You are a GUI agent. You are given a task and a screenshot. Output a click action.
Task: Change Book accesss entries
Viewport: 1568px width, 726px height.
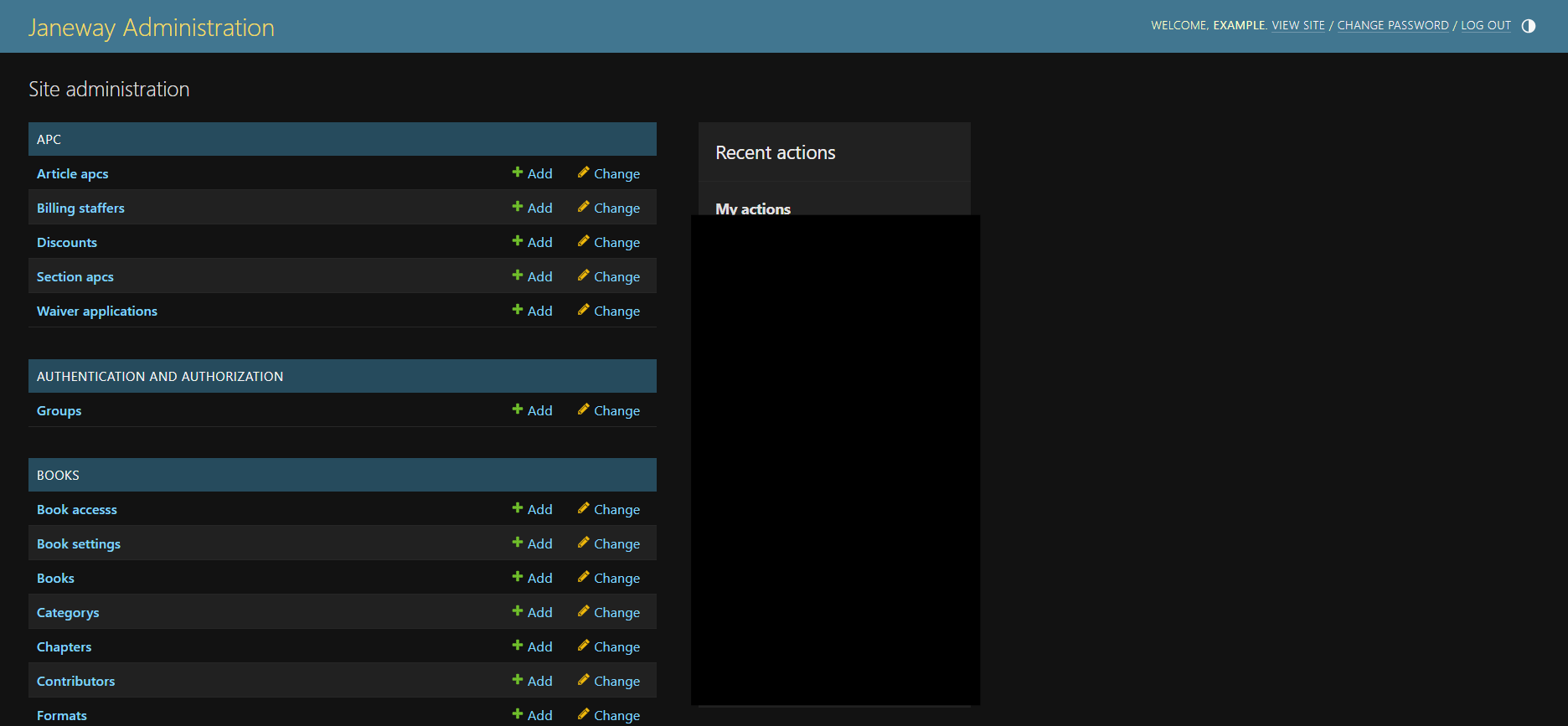[x=609, y=509]
